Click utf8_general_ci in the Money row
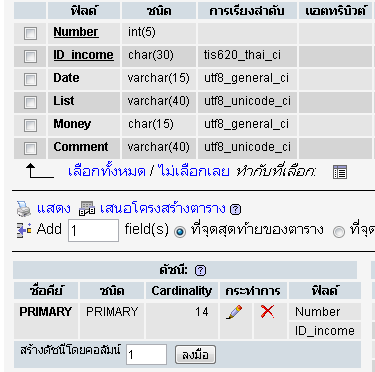This screenshot has height=372, width=375. [246, 124]
